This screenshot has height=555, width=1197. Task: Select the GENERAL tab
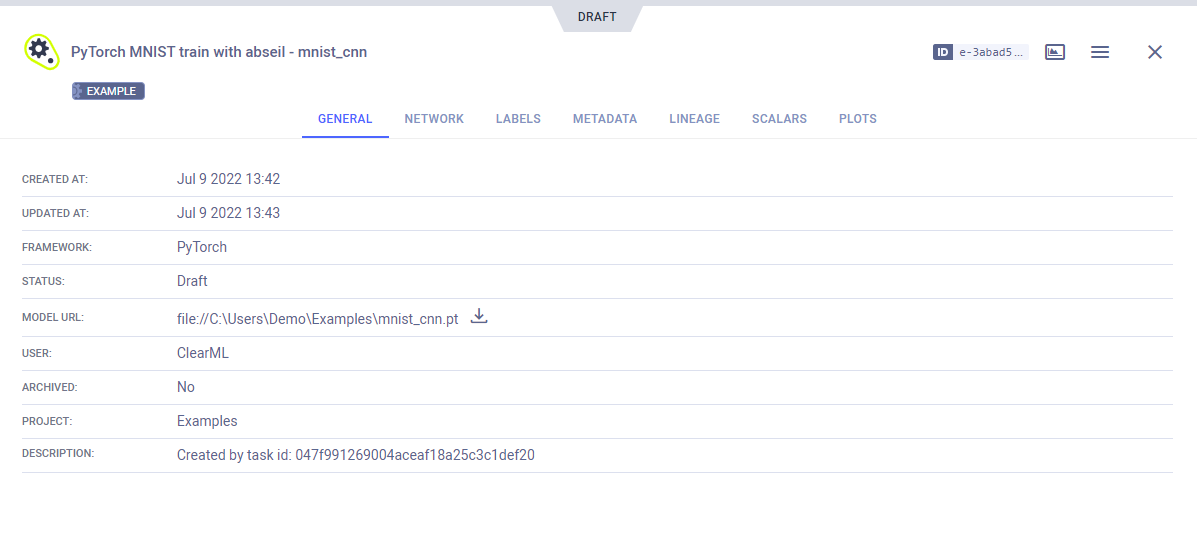point(345,119)
